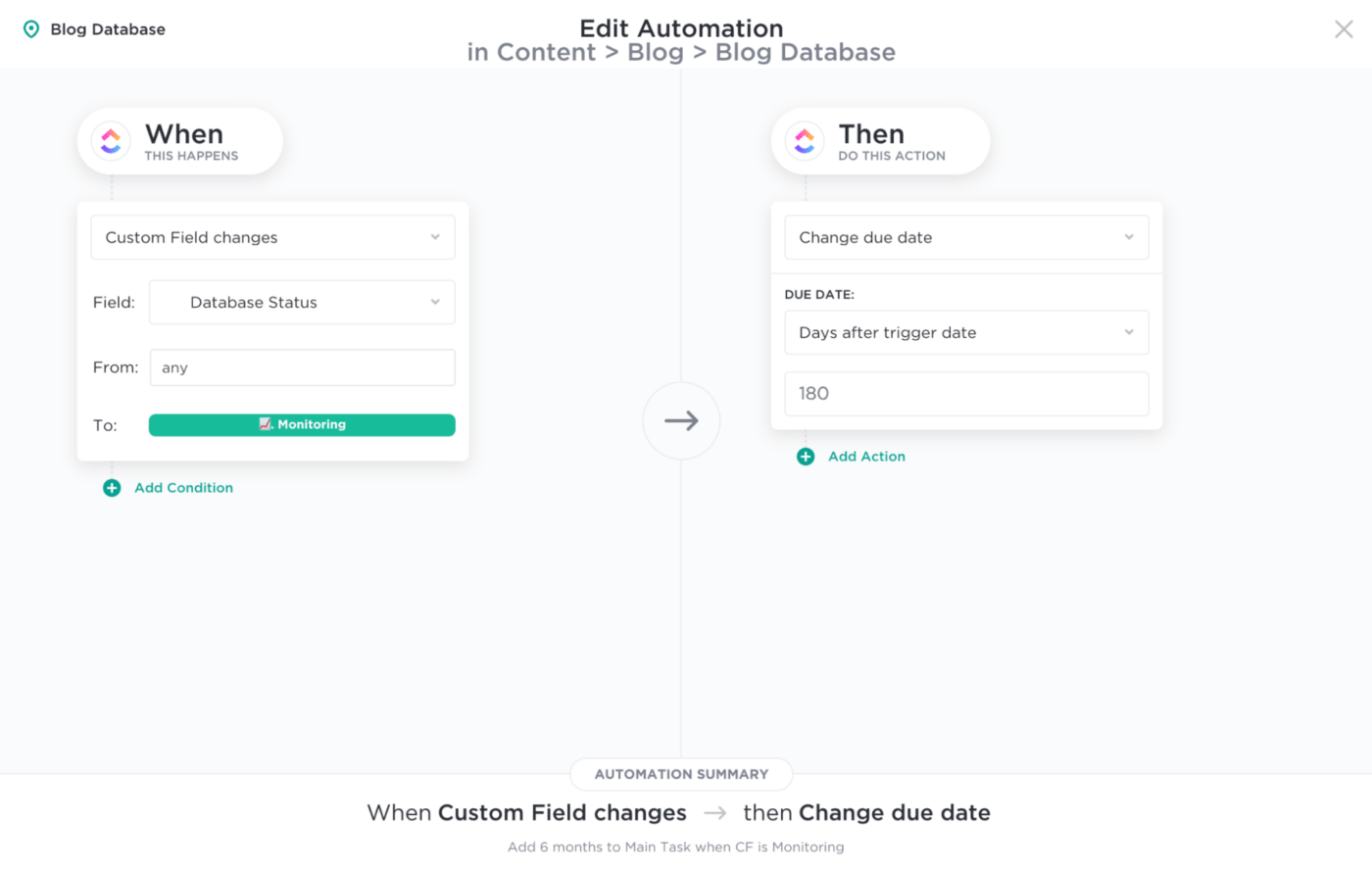Open the Custom Field changes trigger dropdown

click(272, 238)
